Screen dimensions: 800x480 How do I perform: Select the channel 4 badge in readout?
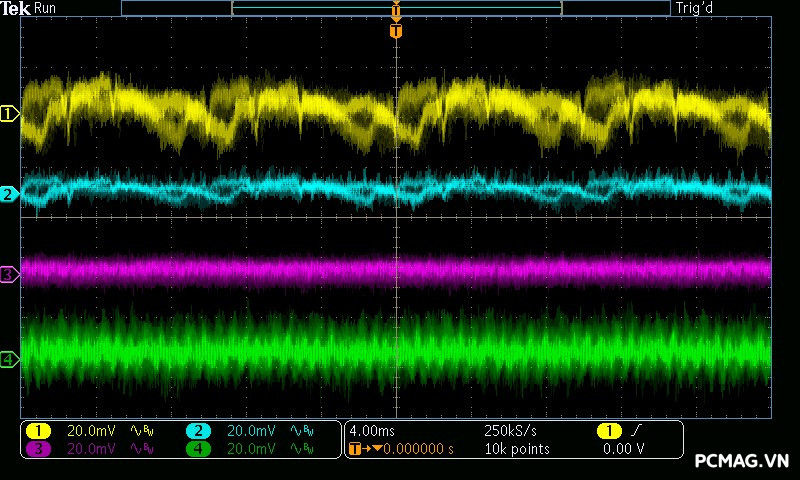199,449
